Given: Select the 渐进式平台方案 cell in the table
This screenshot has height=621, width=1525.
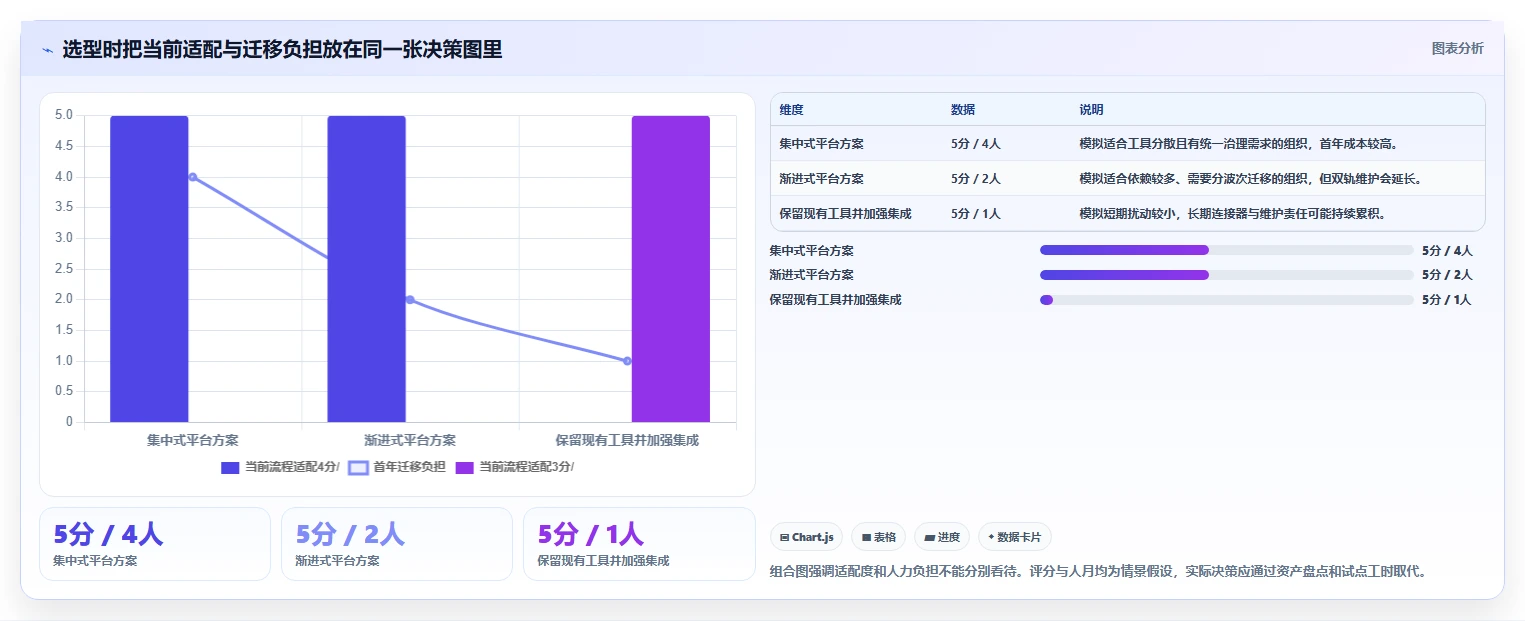Looking at the screenshot, I should pos(821,179).
